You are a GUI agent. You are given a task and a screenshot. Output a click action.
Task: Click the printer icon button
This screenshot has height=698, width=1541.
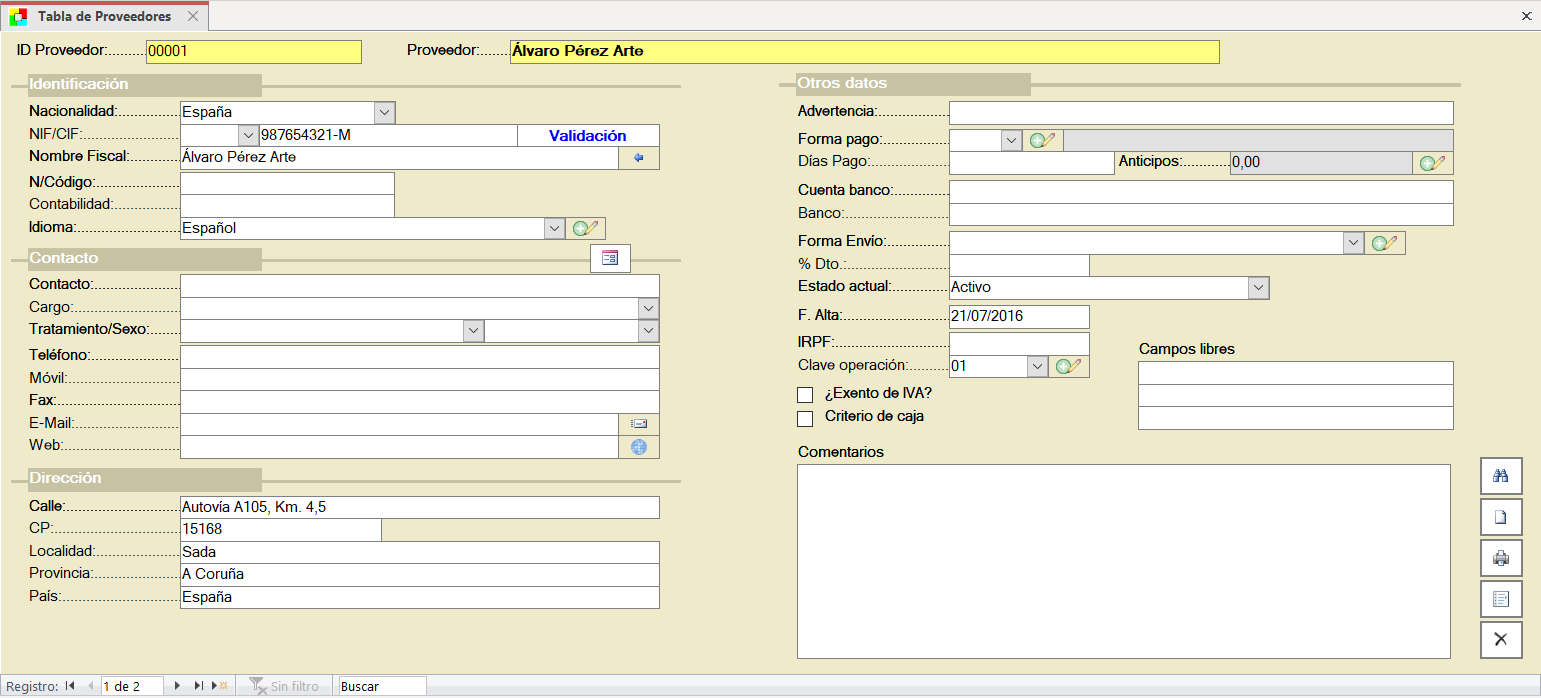coord(1500,558)
